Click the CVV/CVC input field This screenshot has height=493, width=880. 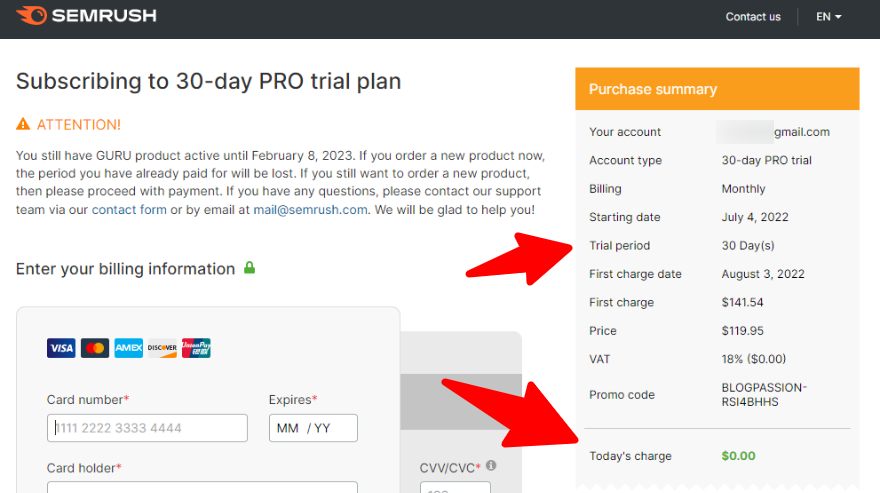[455, 487]
